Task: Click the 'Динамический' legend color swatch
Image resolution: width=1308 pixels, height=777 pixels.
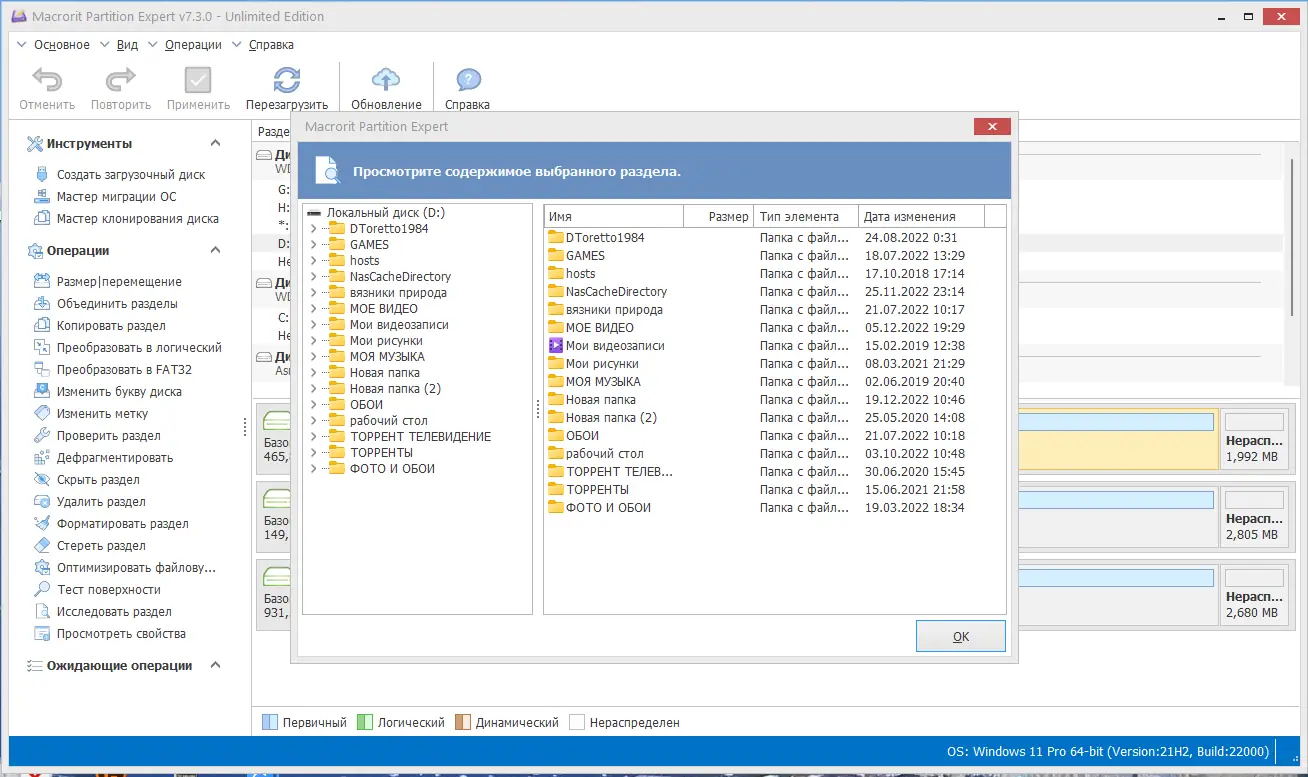Action: (462, 722)
